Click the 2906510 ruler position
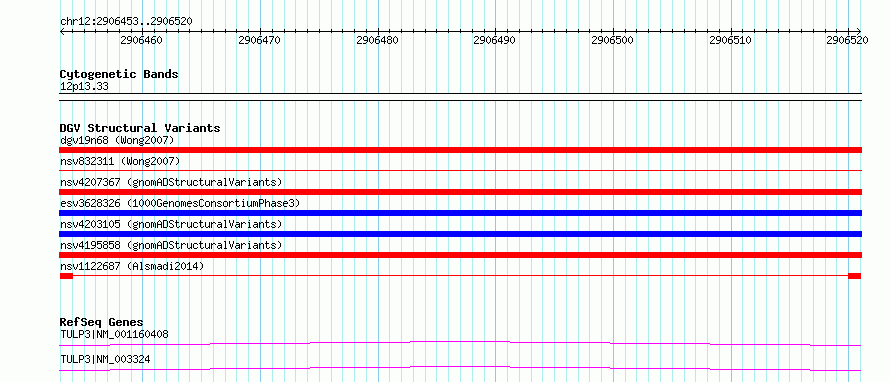Image resolution: width=890 pixels, height=382 pixels. [731, 41]
